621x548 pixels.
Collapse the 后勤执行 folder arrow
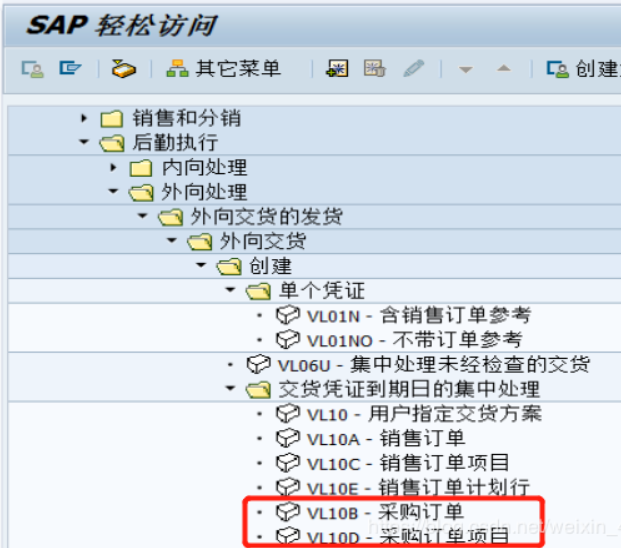point(84,141)
